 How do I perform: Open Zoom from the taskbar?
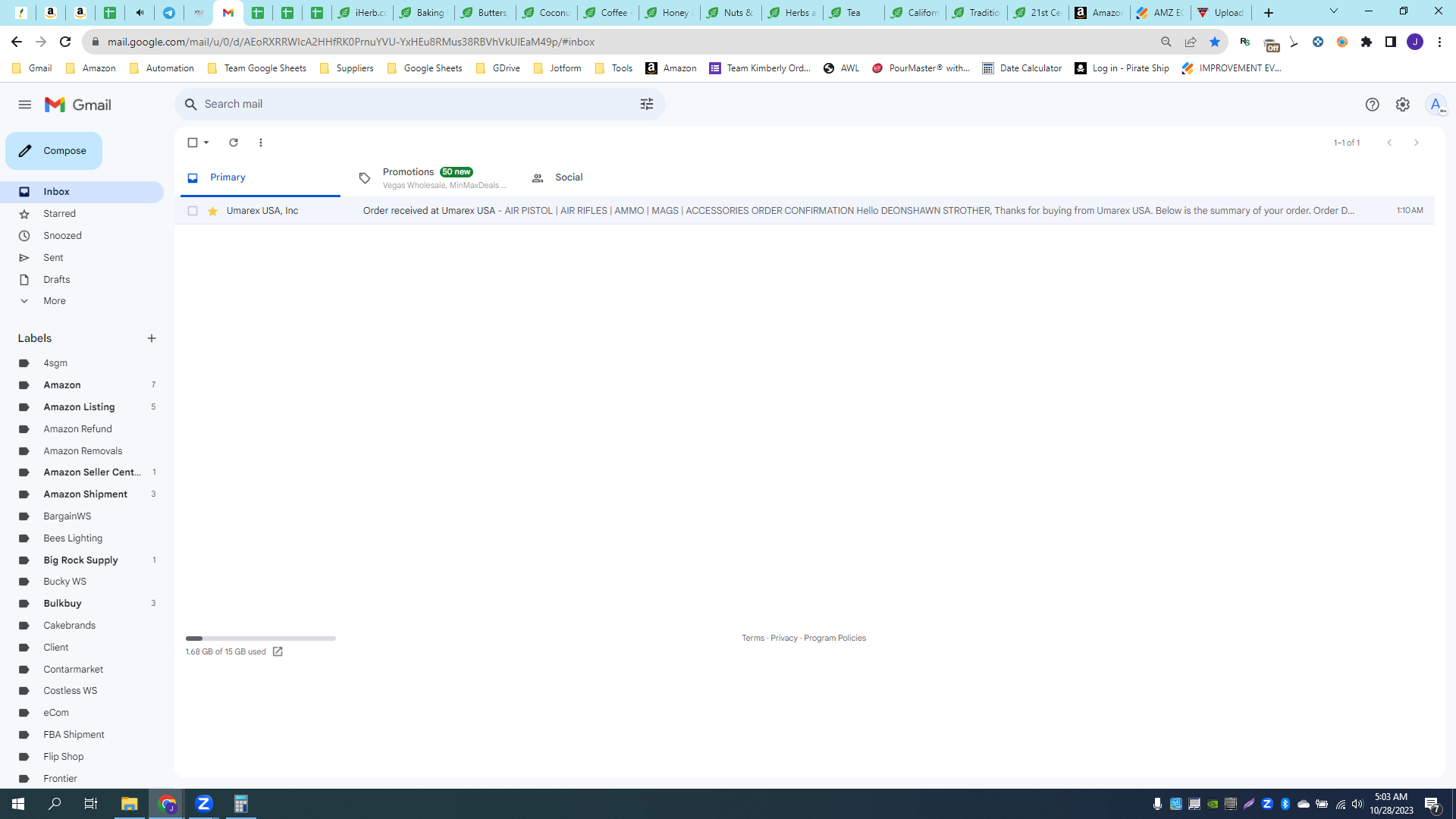point(204,804)
